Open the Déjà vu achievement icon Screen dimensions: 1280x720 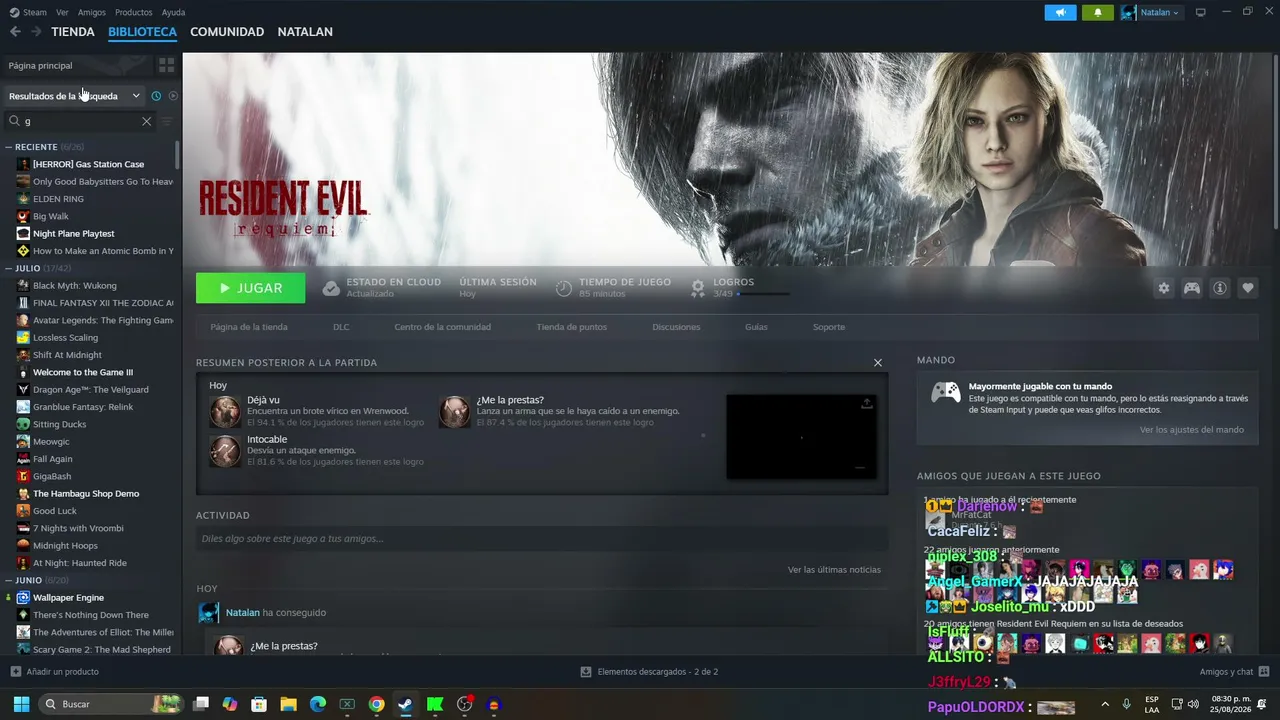tap(225, 411)
